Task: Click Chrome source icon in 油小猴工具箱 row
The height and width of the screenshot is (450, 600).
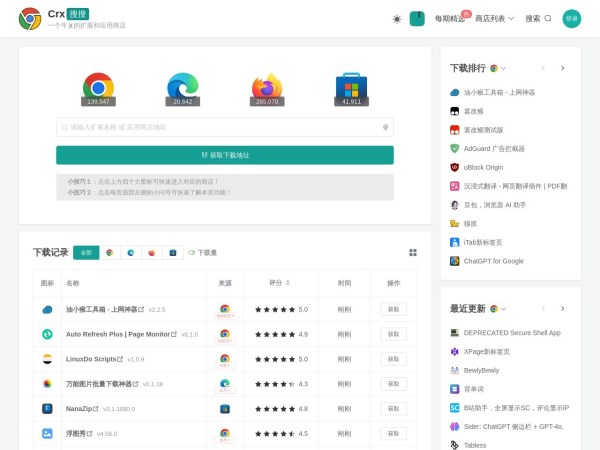Action: tap(225, 308)
